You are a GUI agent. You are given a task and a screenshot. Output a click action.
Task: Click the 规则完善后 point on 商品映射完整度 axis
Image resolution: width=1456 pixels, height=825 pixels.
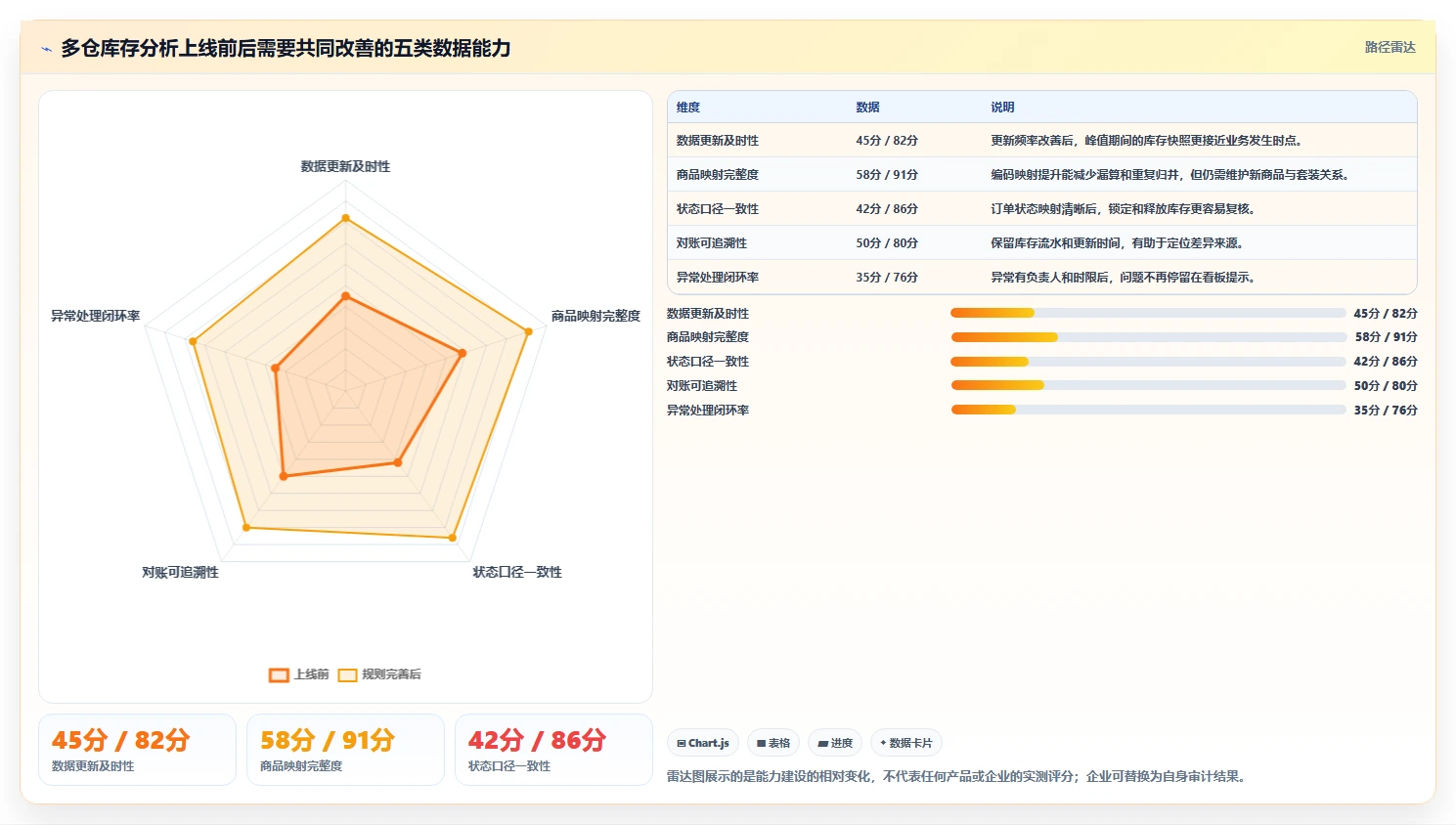tap(529, 331)
